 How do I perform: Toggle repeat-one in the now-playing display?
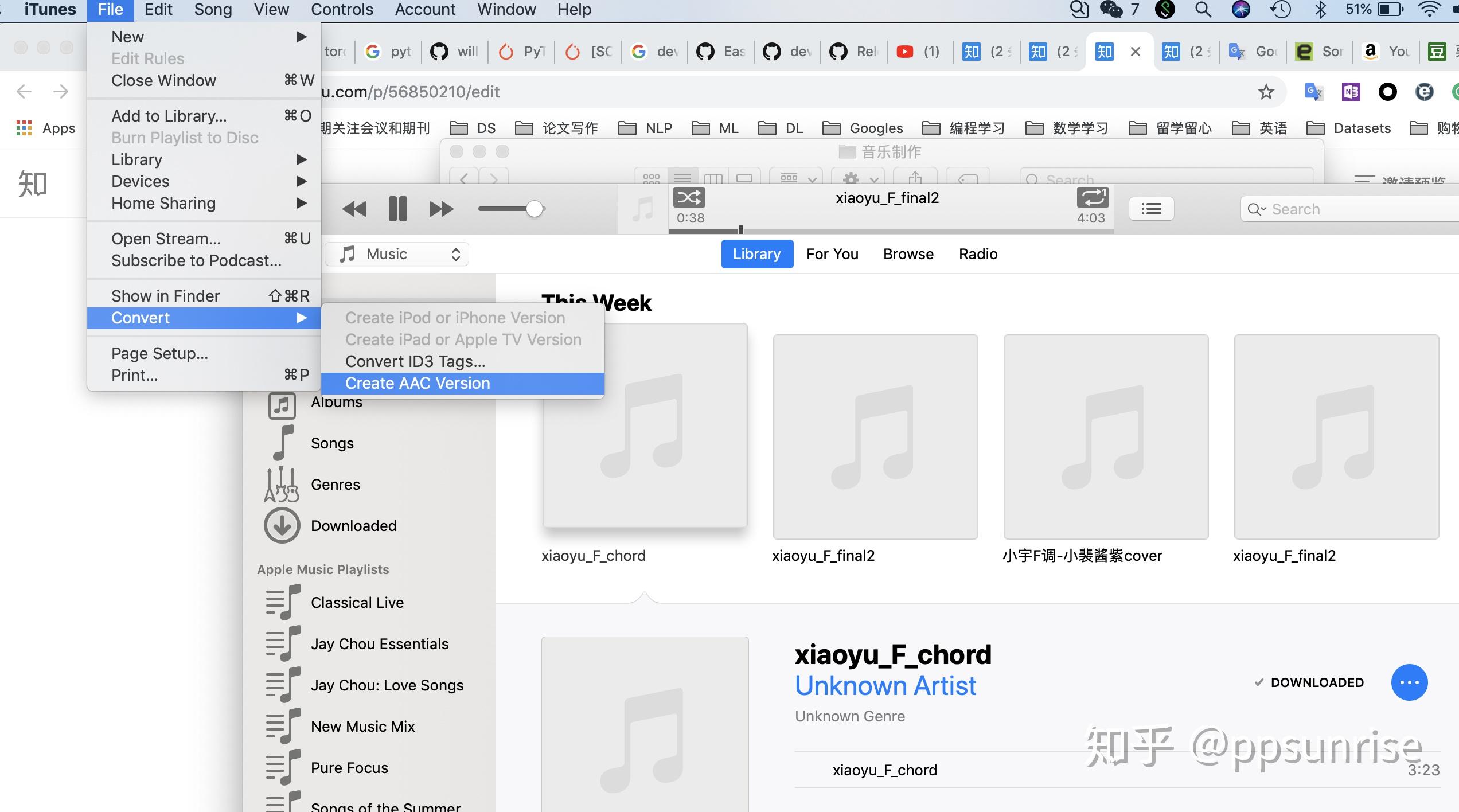tap(1093, 198)
